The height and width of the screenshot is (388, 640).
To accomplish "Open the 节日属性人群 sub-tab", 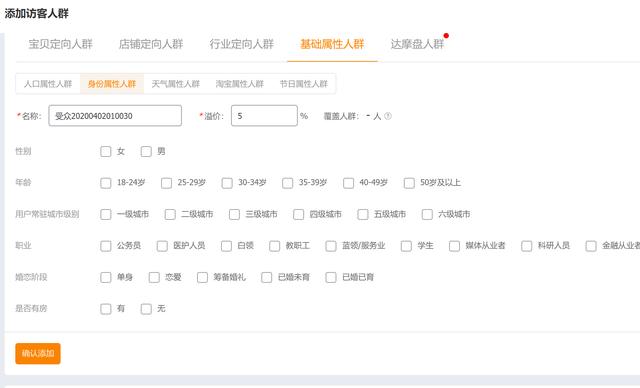I will pos(304,84).
